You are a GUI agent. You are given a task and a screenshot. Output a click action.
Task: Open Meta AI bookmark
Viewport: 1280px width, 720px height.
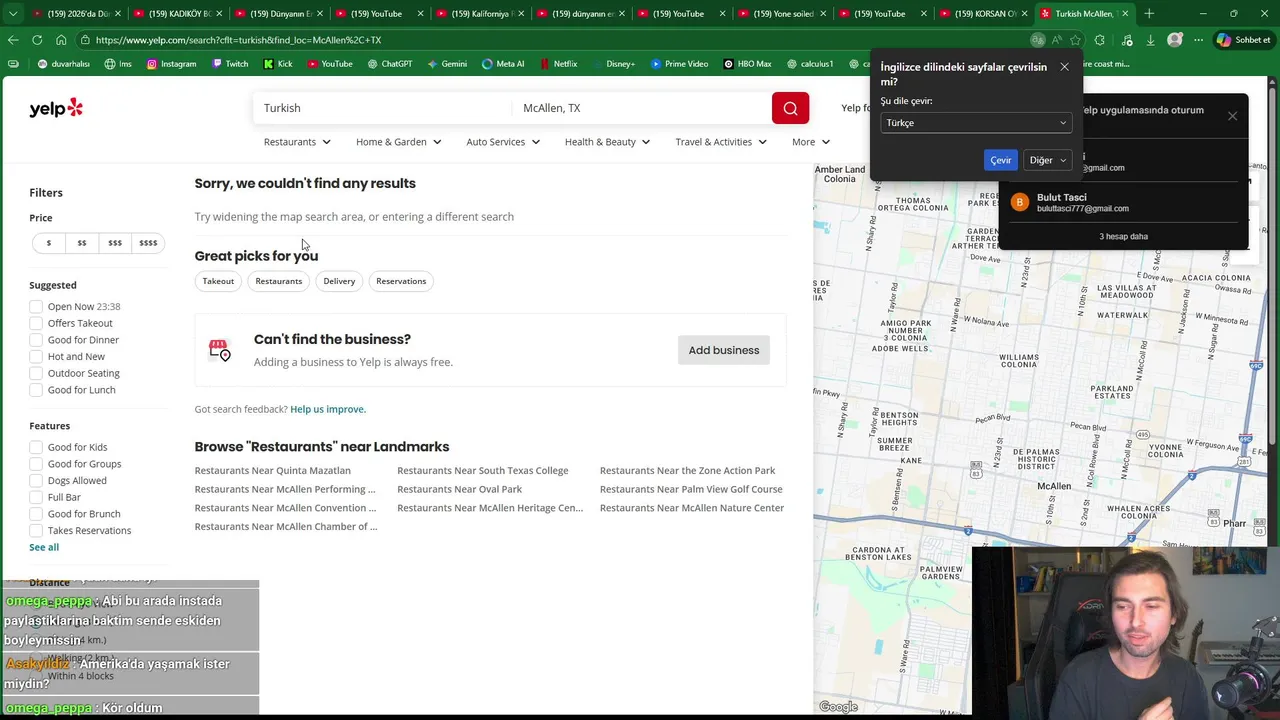(503, 64)
